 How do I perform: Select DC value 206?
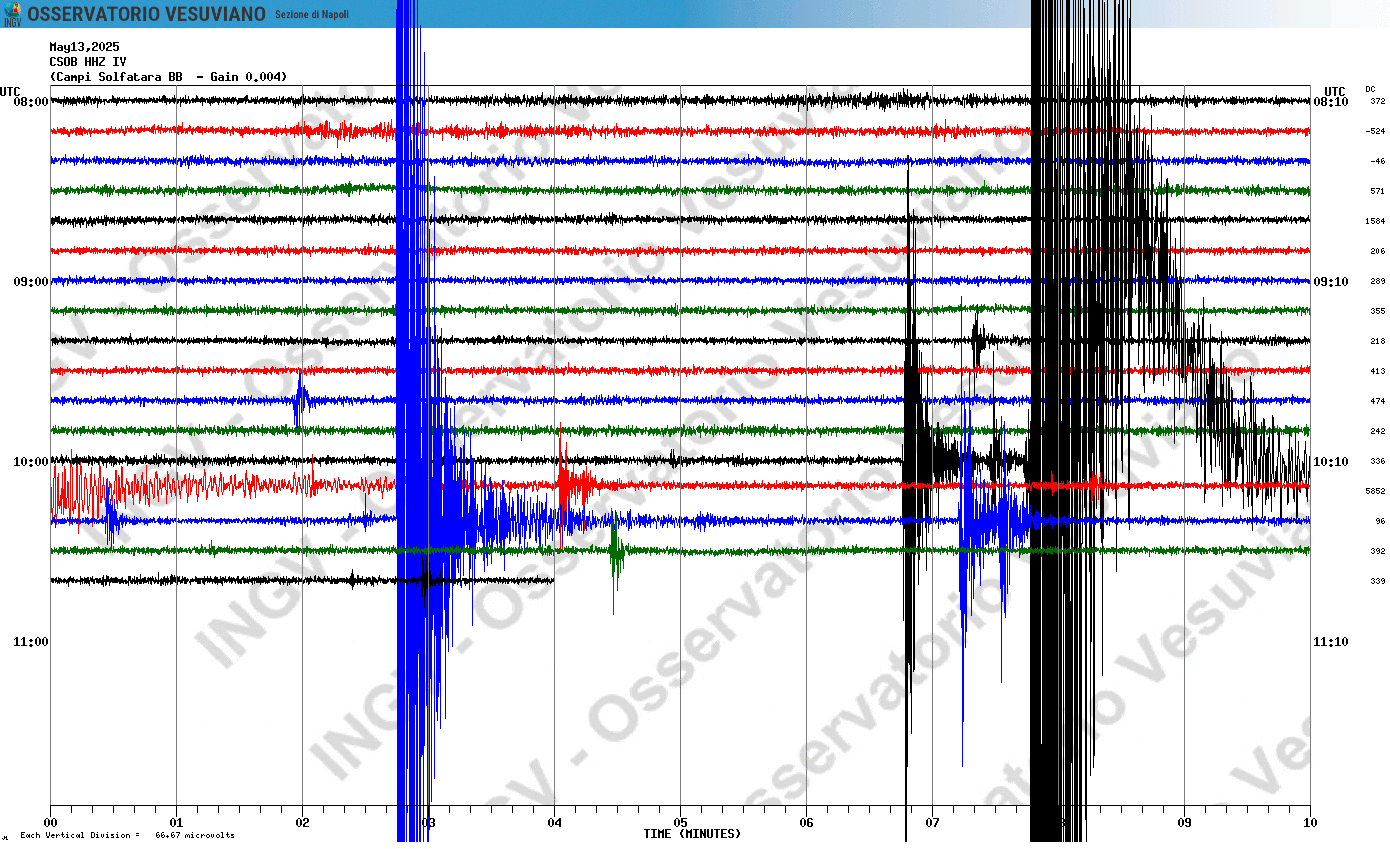pos(1378,251)
